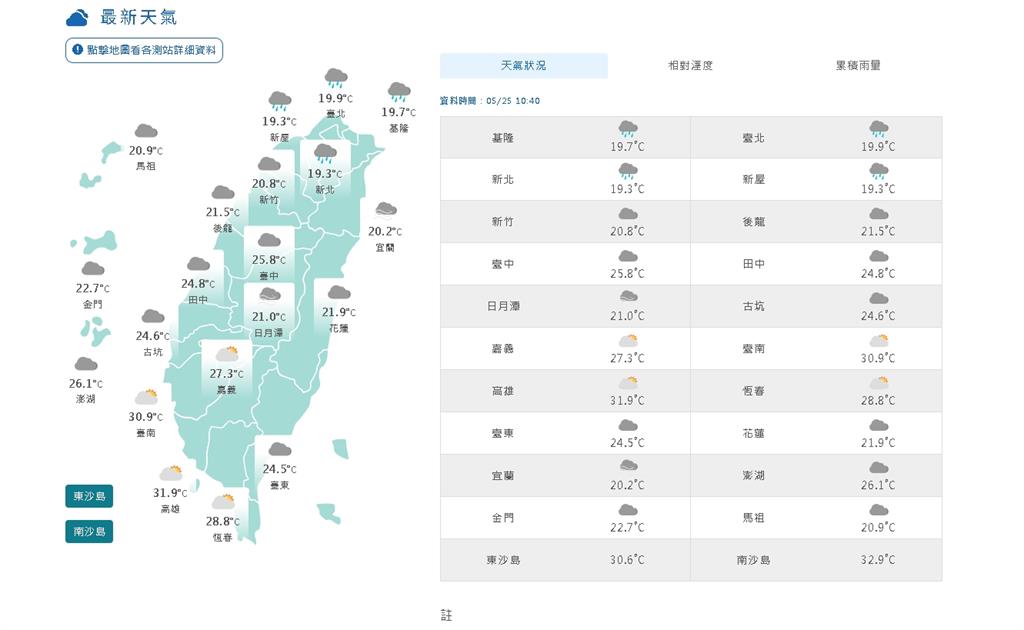Select 金門 in the weather table
The height and width of the screenshot is (630, 1024).
pyautogui.click(x=503, y=518)
